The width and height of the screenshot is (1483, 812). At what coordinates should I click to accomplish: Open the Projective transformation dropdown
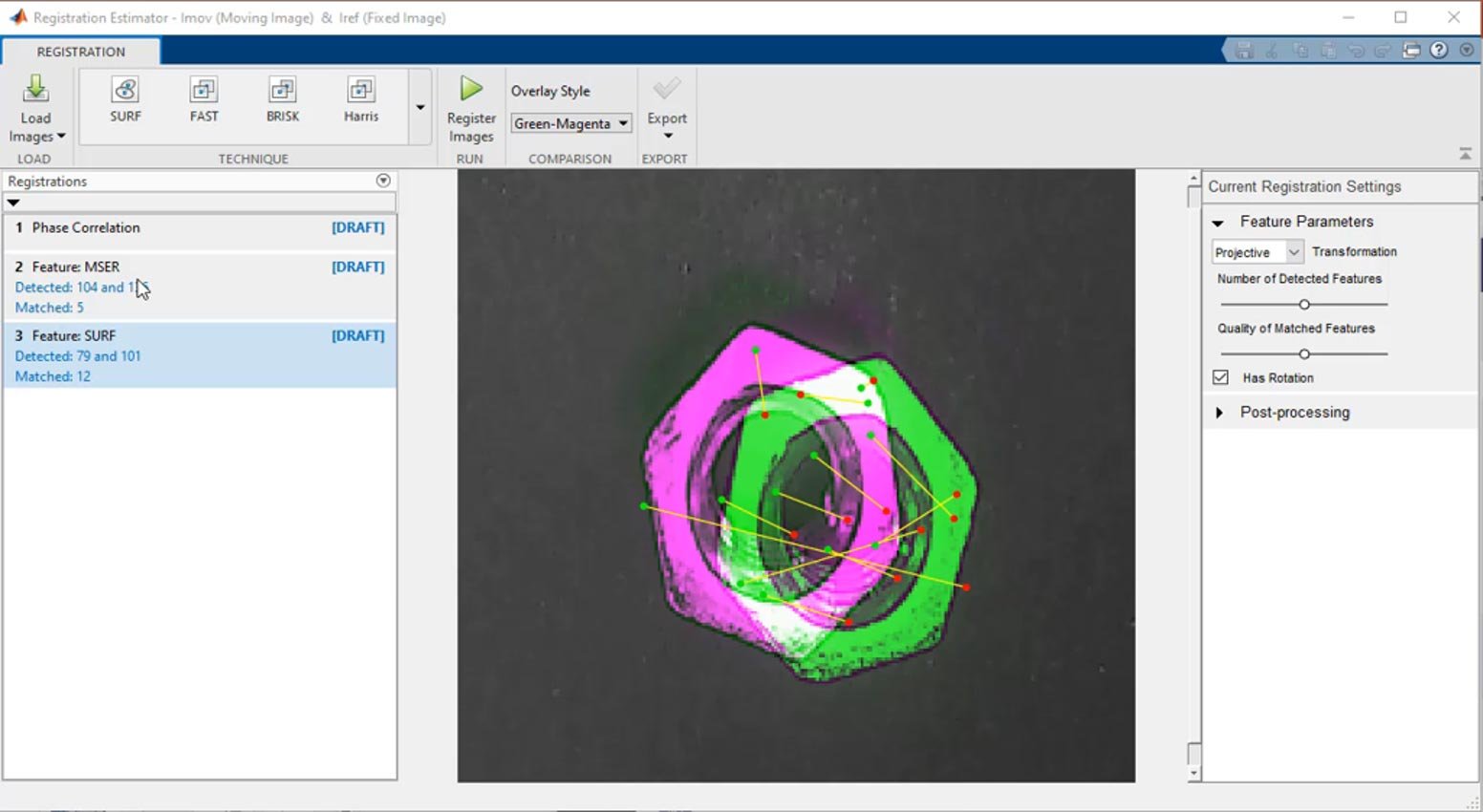pos(1293,251)
